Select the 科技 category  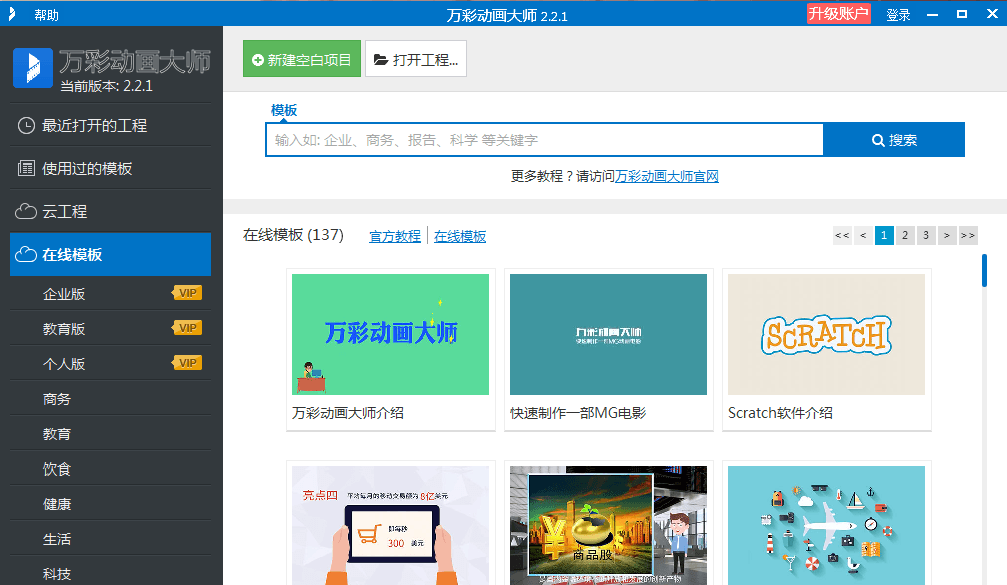[110, 573]
